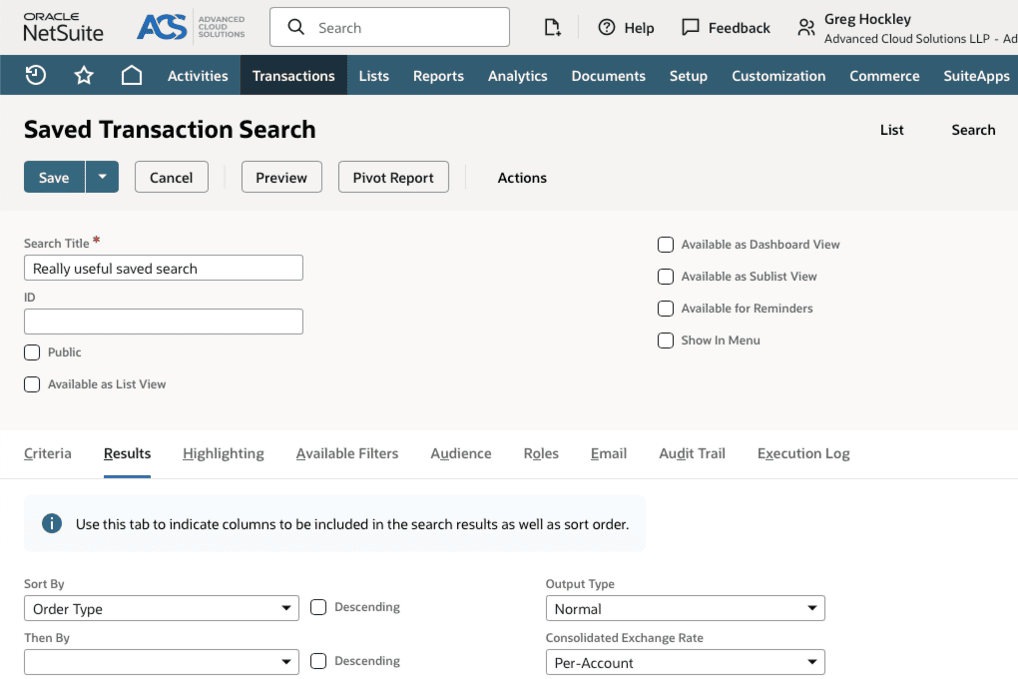This screenshot has height=679, width=1018.
Task: Open the Analytics menu
Action: (x=517, y=75)
